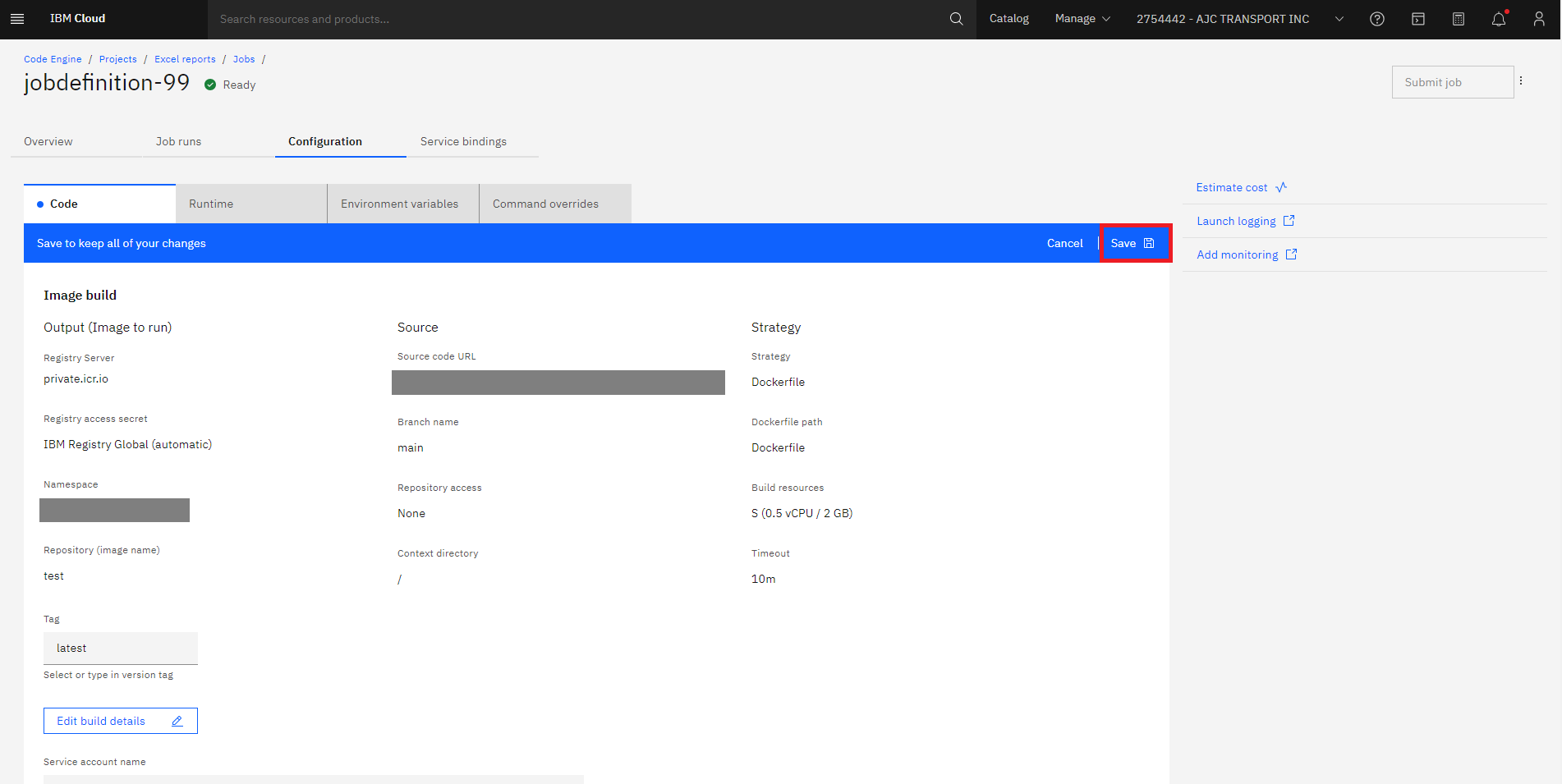Expand the account switcher chevron
1562x784 pixels.
click(x=1339, y=19)
